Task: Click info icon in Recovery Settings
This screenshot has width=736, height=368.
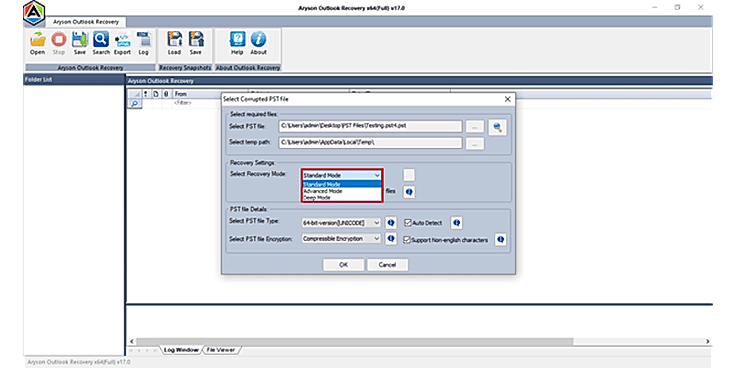Action: 409,192
